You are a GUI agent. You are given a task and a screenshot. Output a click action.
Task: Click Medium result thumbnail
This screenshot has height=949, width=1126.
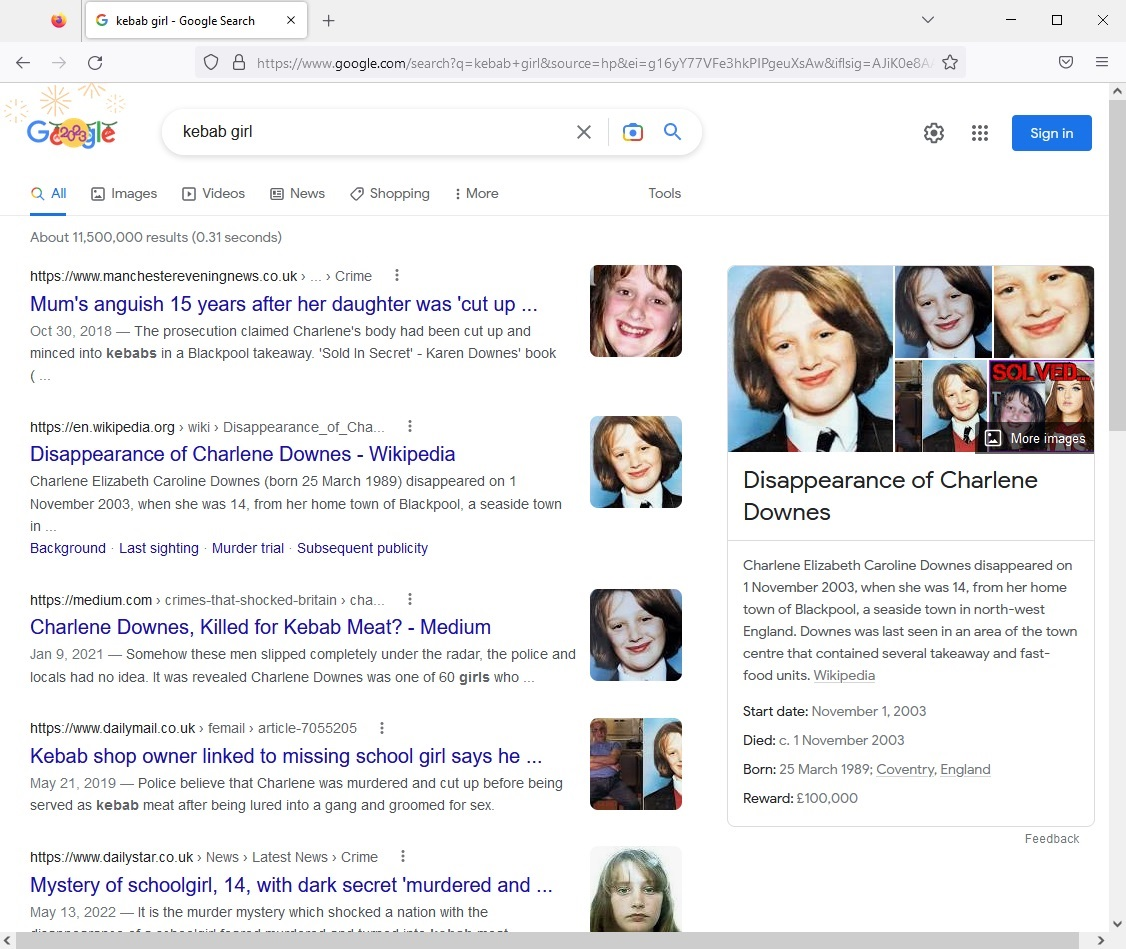pyautogui.click(x=636, y=635)
